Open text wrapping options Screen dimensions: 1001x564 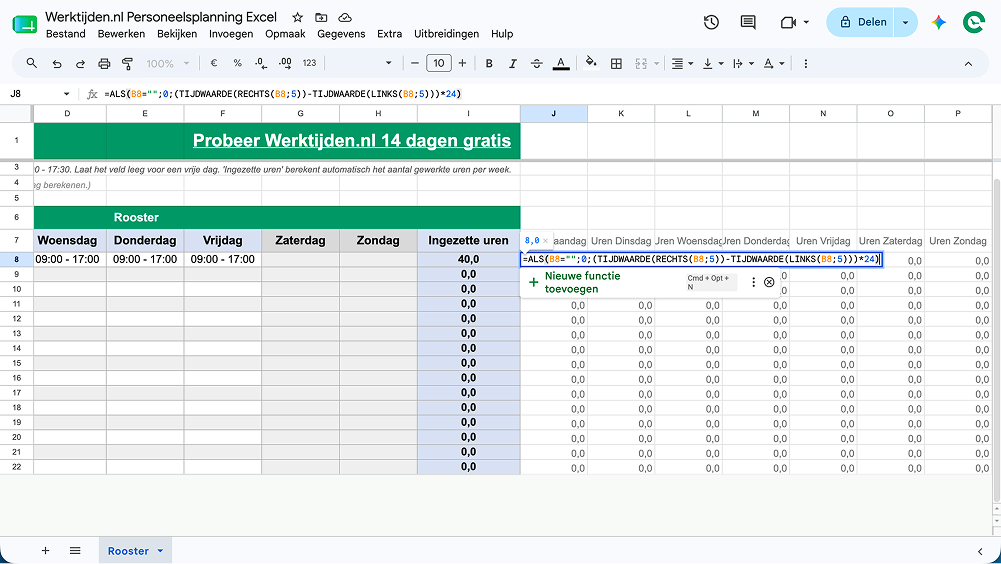[743, 63]
